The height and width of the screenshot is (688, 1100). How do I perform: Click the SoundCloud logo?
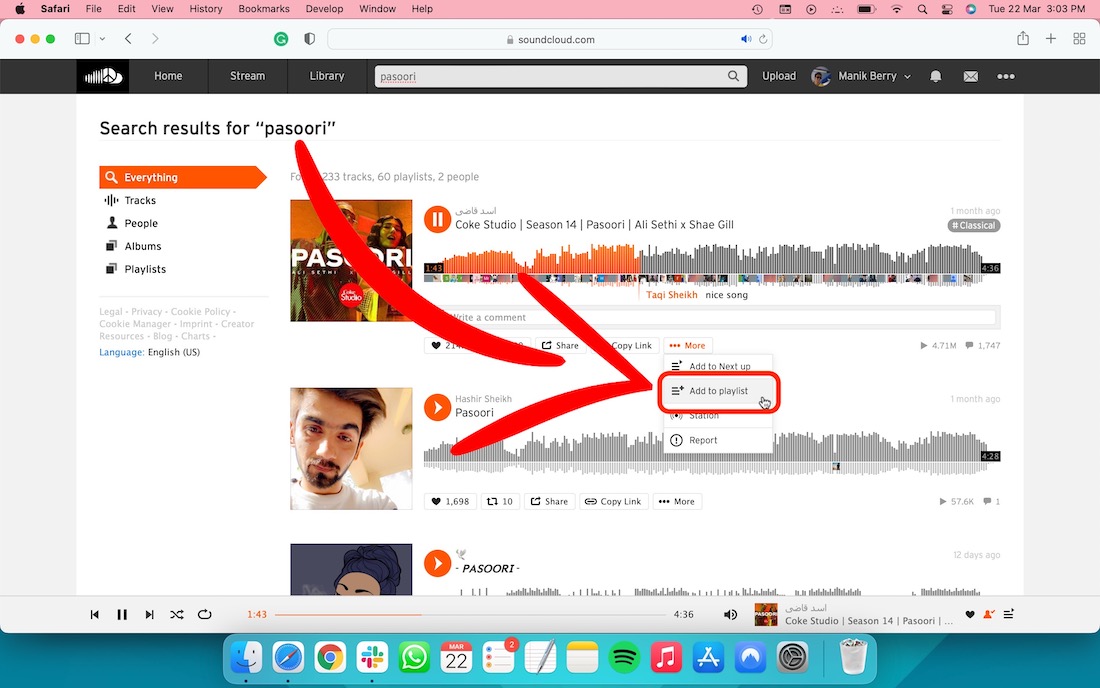pyautogui.click(x=102, y=76)
